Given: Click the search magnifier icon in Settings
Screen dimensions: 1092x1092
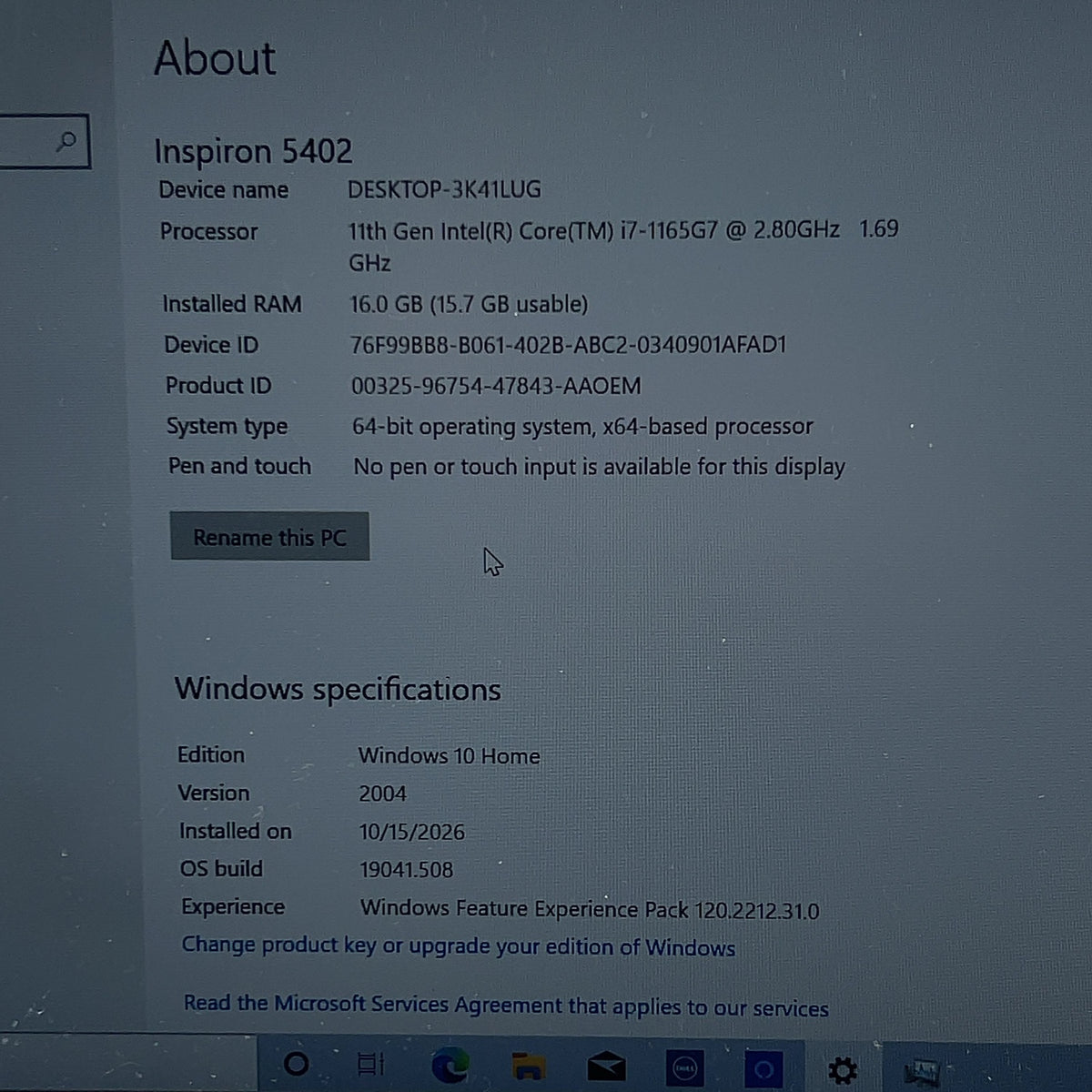Looking at the screenshot, I should coord(66,141).
